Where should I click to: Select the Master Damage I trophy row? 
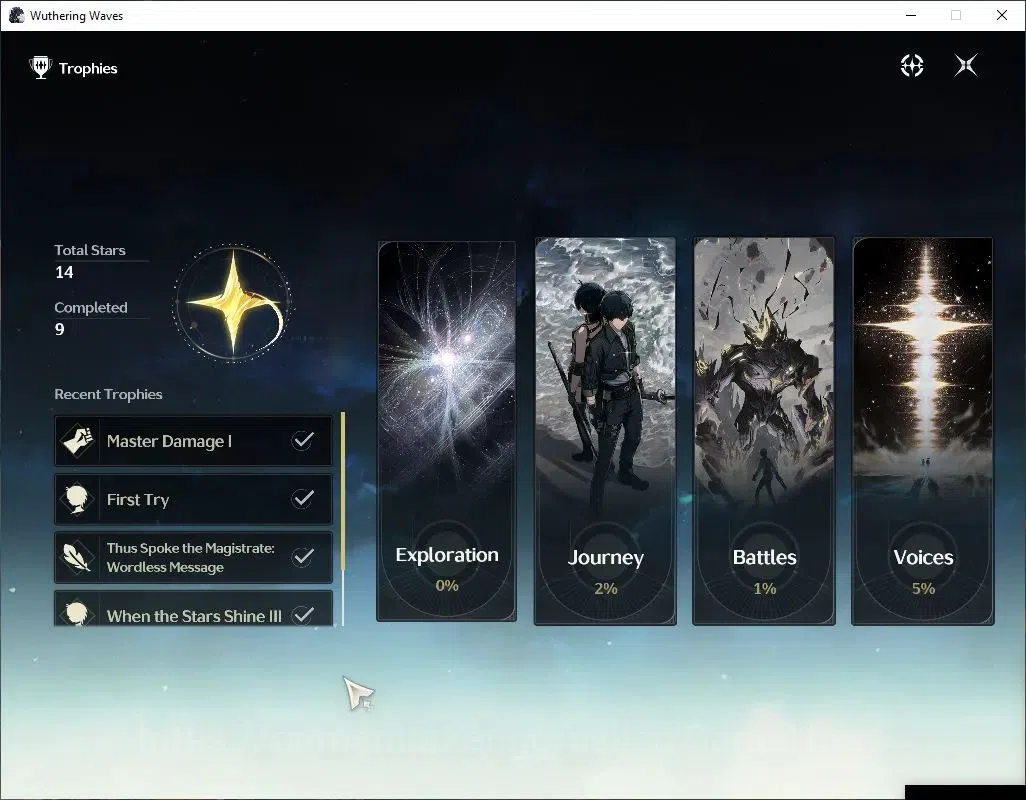[193, 441]
